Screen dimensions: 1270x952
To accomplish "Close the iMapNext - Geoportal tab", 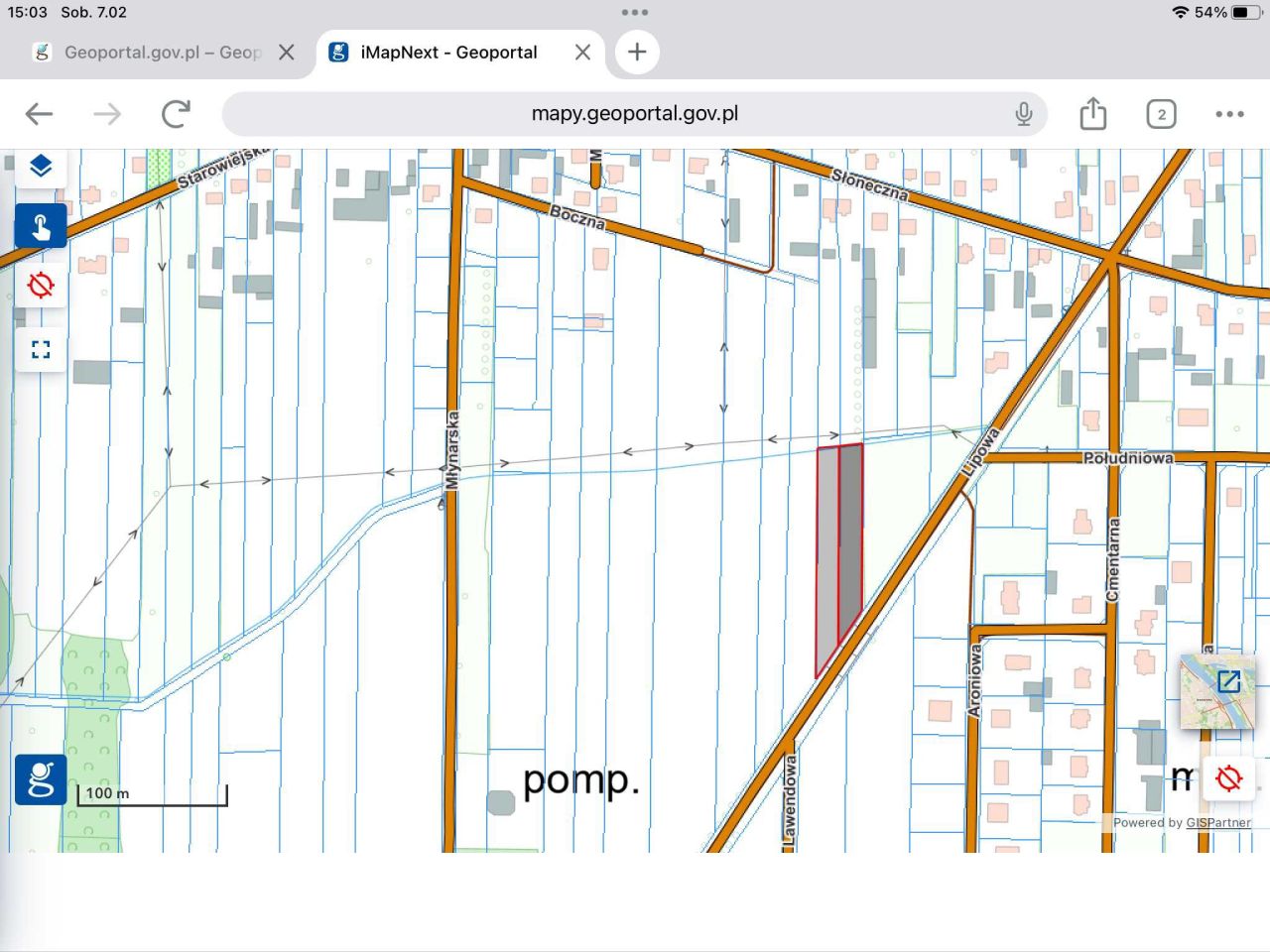I will pos(582,53).
